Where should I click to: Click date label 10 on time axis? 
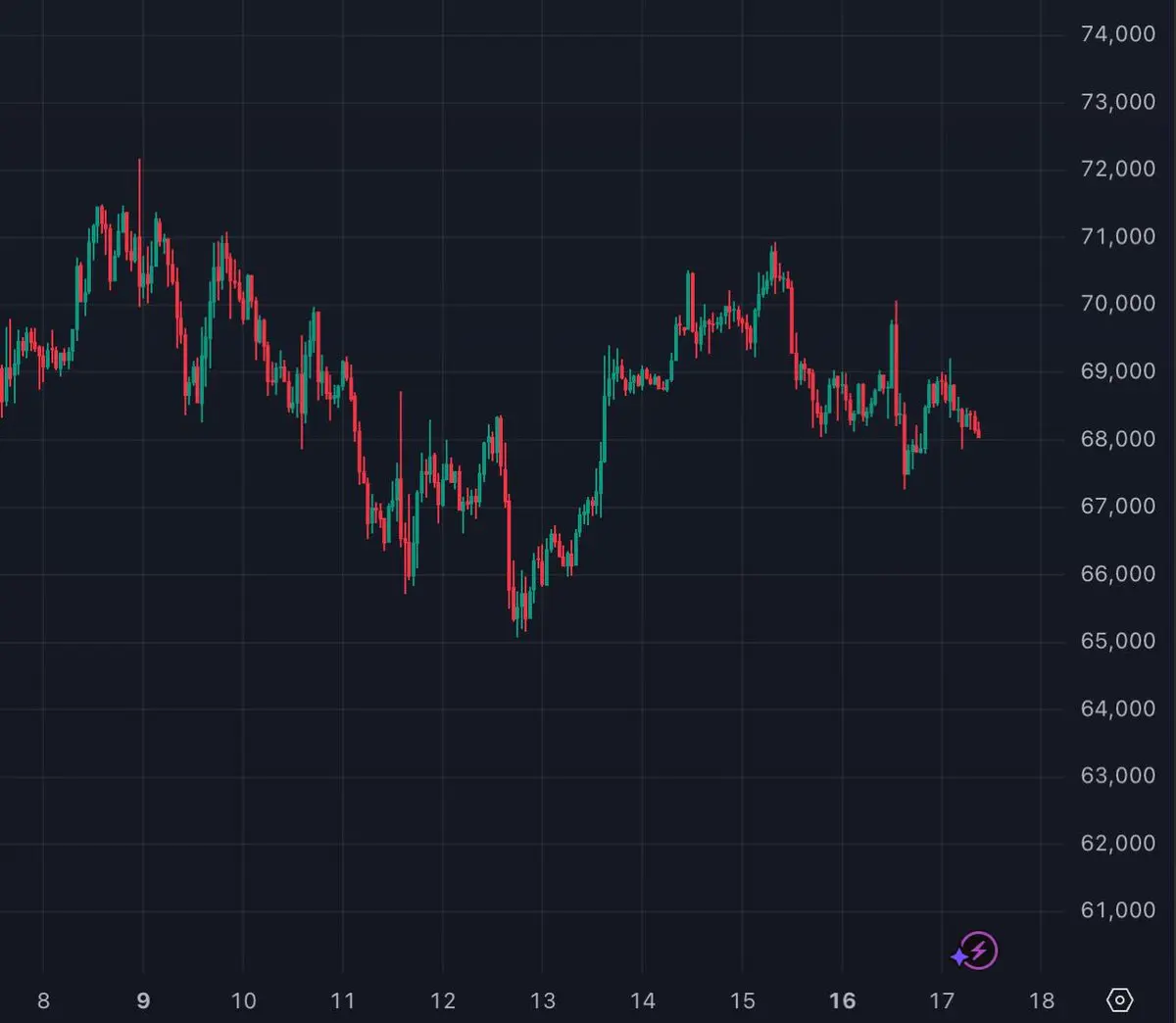243,1000
